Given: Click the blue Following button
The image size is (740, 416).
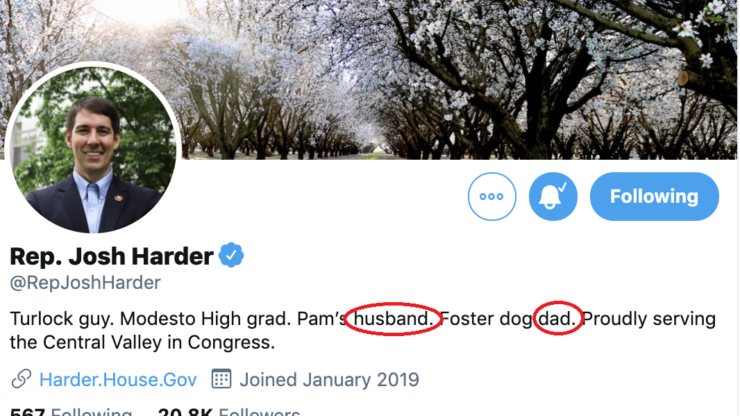Looking at the screenshot, I should coord(654,196).
